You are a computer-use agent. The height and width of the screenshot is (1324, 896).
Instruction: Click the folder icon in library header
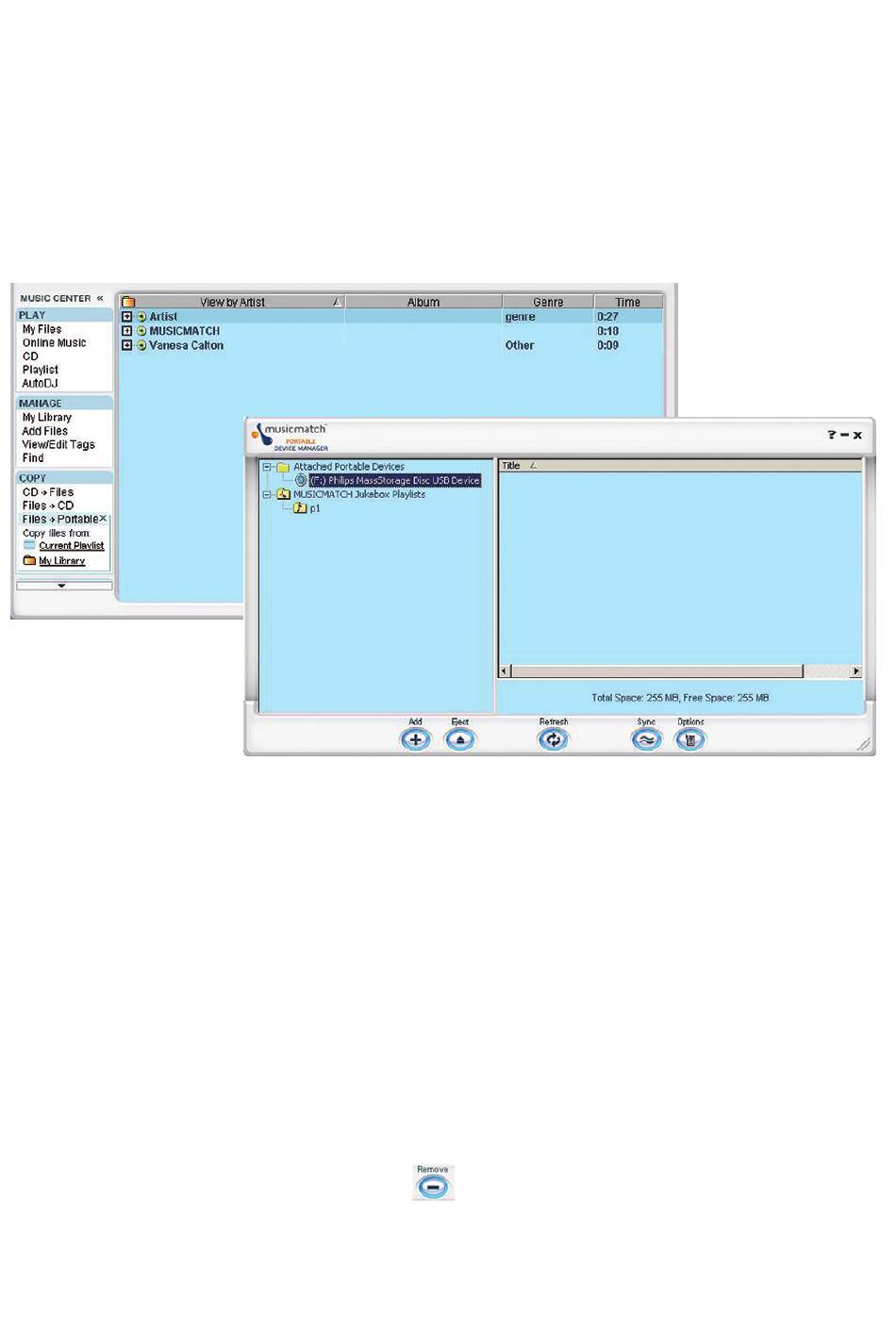(128, 302)
